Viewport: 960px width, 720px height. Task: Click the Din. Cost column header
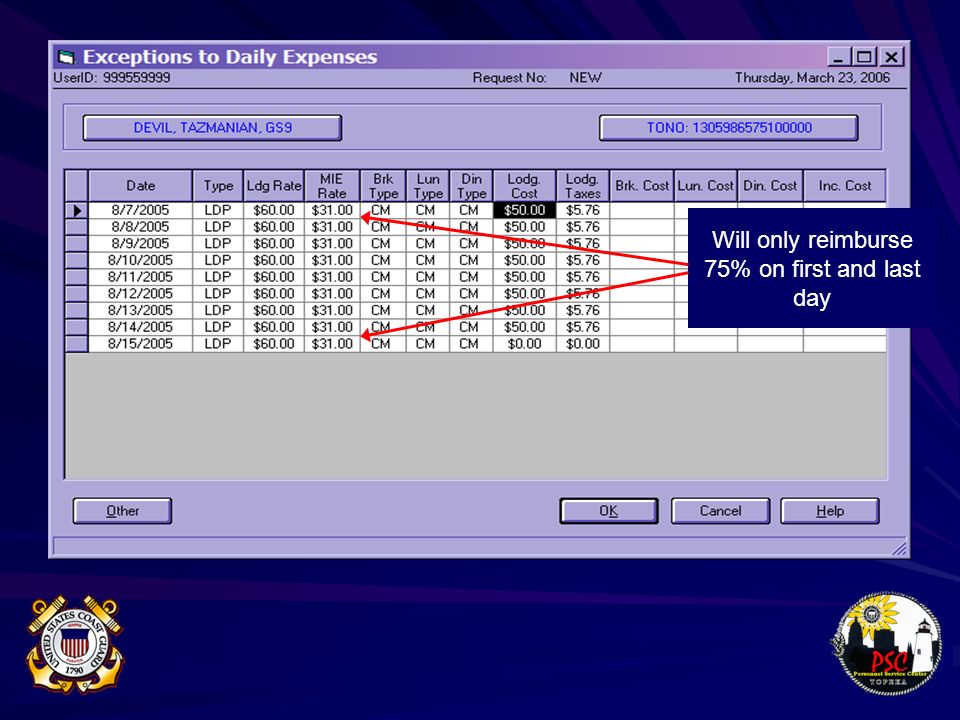pos(770,186)
